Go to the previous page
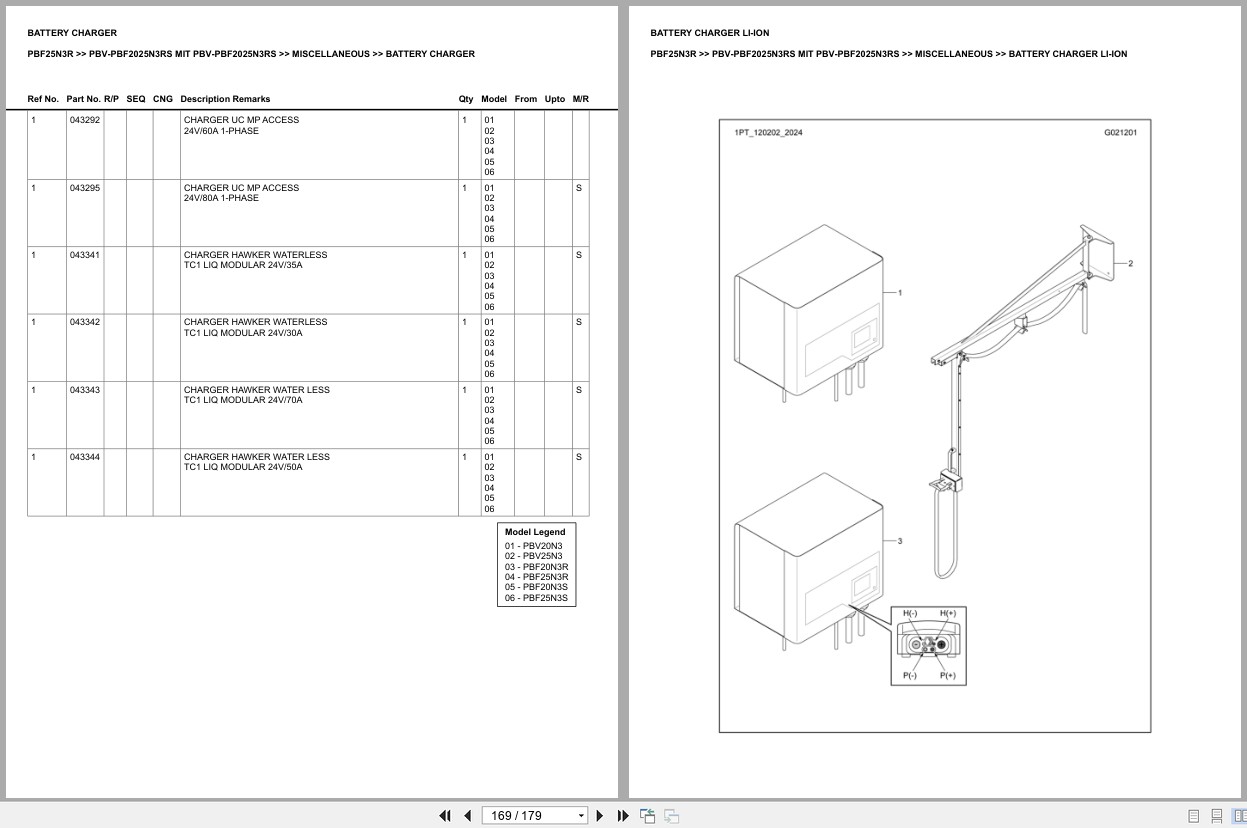1247x828 pixels. pos(467,816)
